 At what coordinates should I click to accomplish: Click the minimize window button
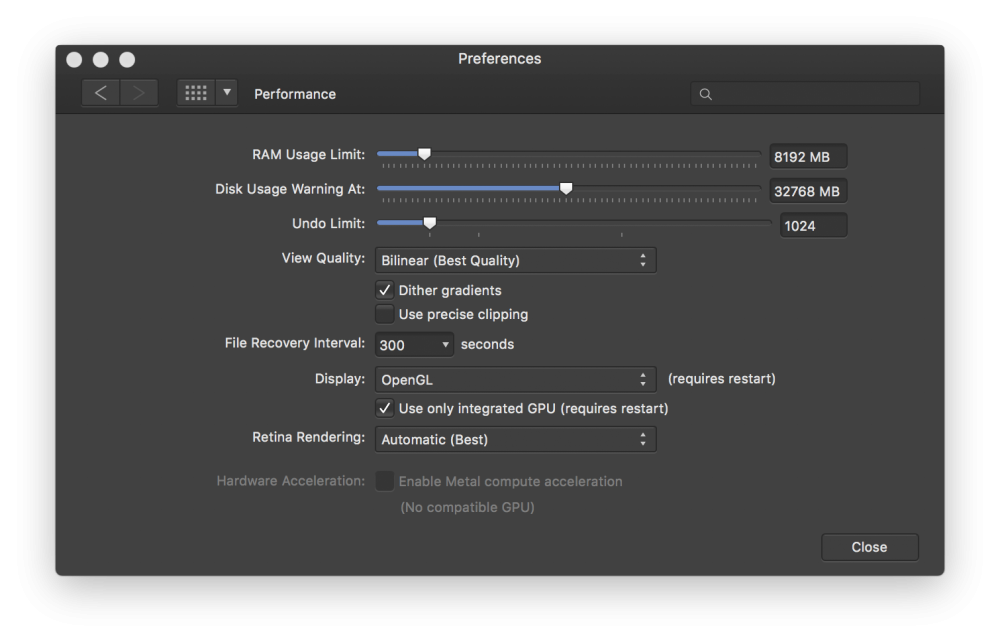101,59
